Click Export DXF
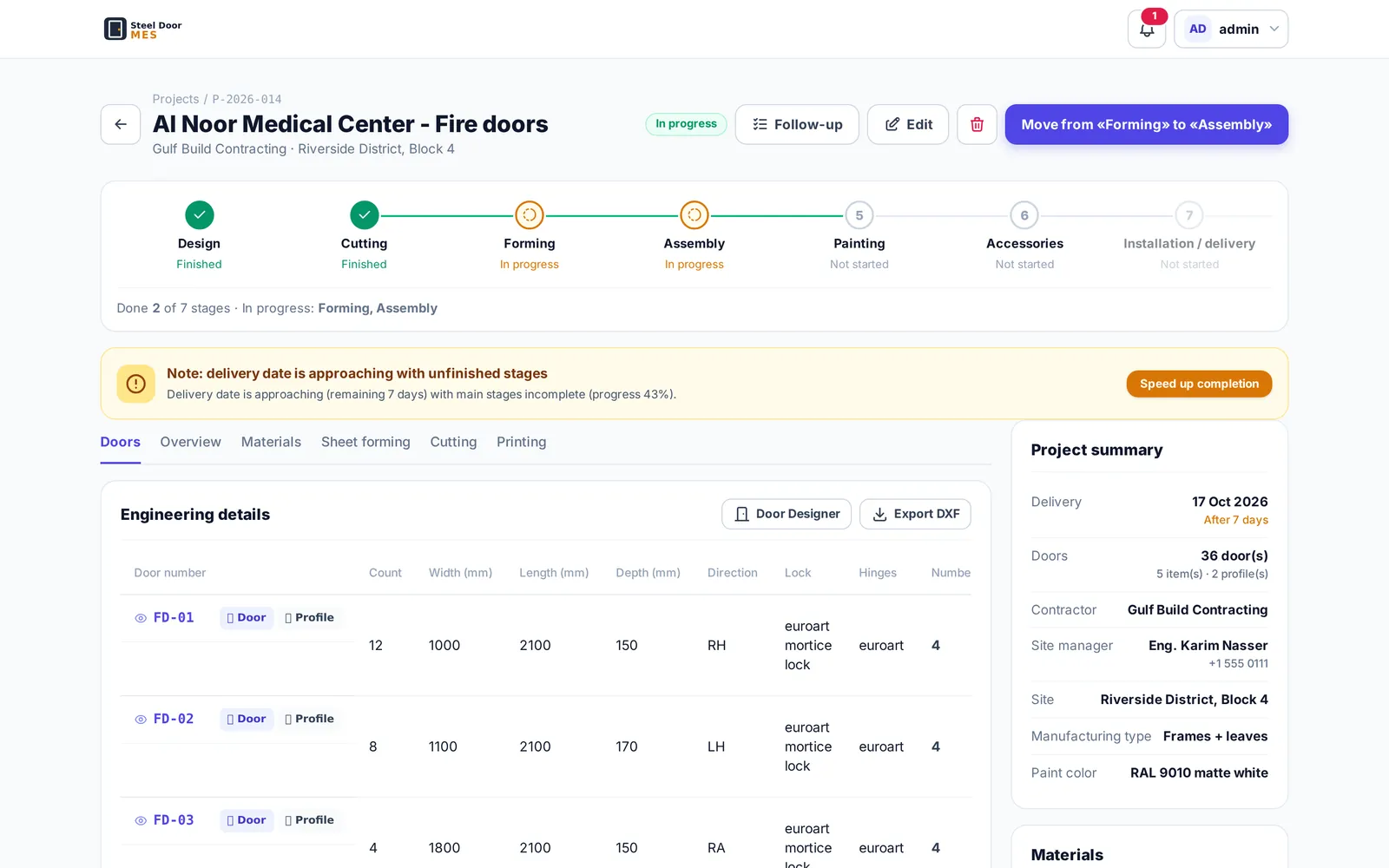1389x868 pixels. click(x=915, y=514)
